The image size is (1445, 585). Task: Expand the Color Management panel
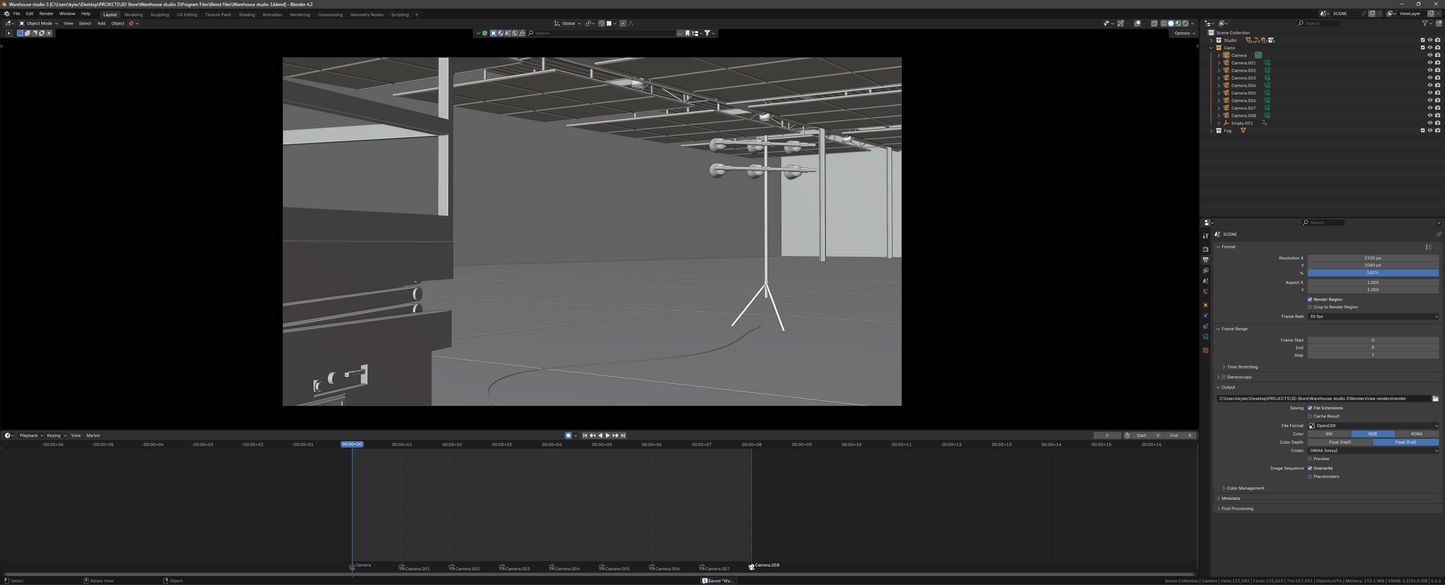1244,488
